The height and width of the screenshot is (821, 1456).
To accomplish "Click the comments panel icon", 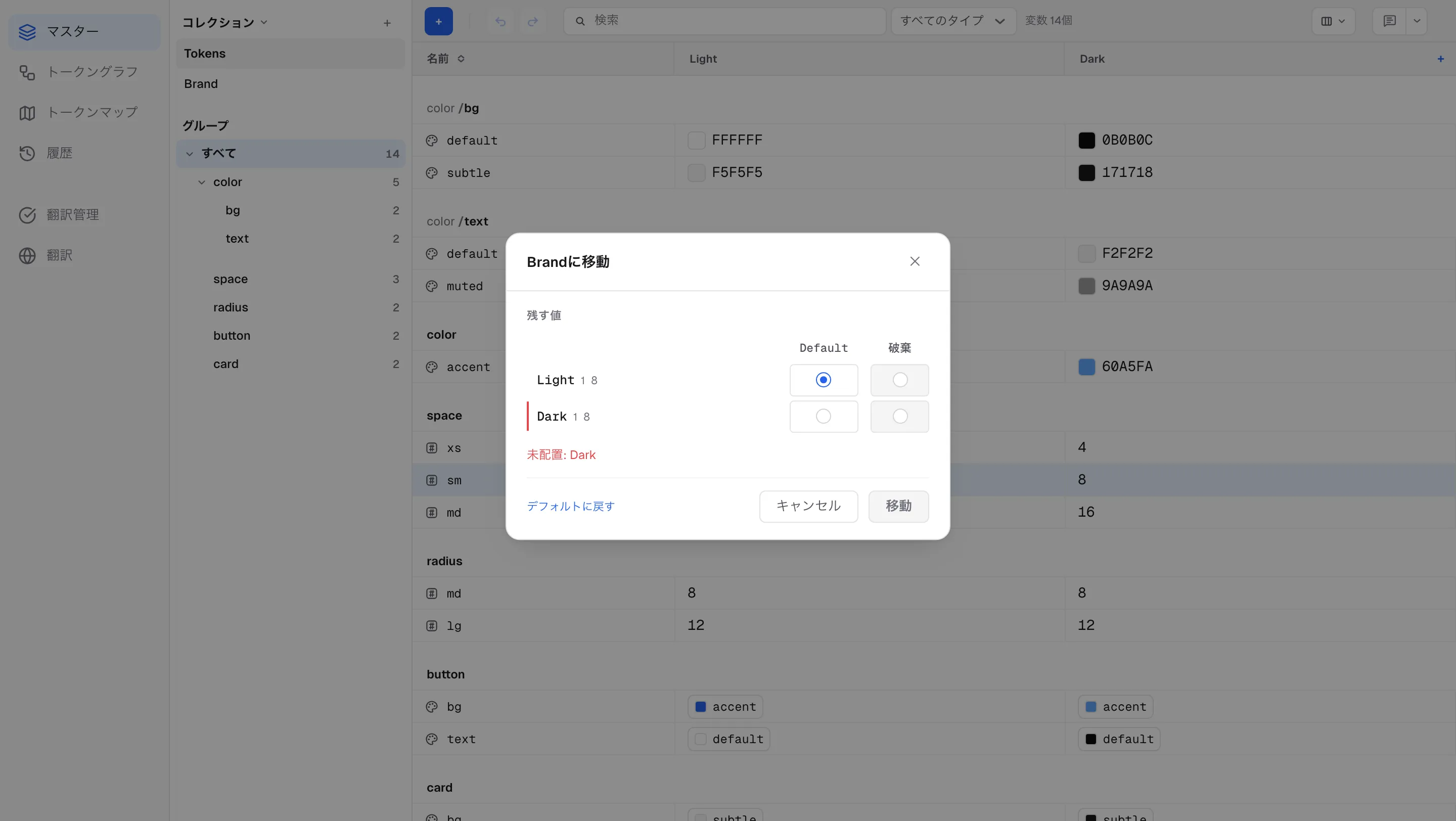I will pyautogui.click(x=1389, y=21).
